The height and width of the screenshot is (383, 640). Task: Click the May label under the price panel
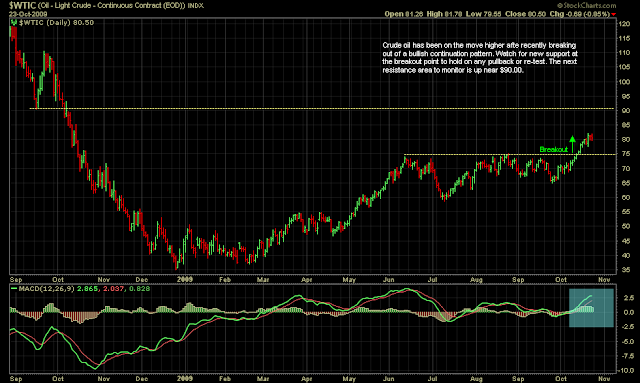[349, 280]
